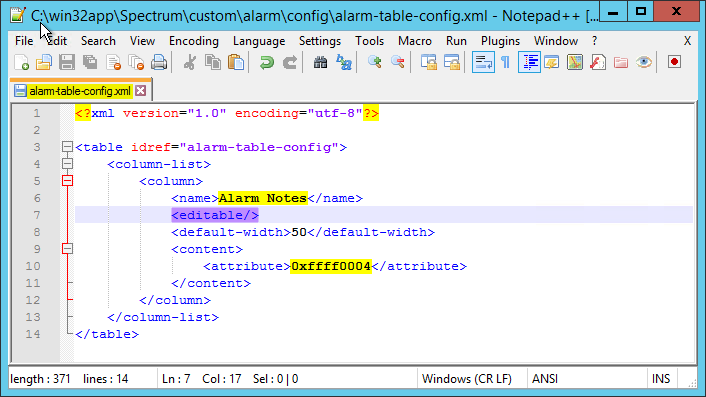Click the 0xffff0004 attribute value
706x397 pixels.
tap(331, 266)
